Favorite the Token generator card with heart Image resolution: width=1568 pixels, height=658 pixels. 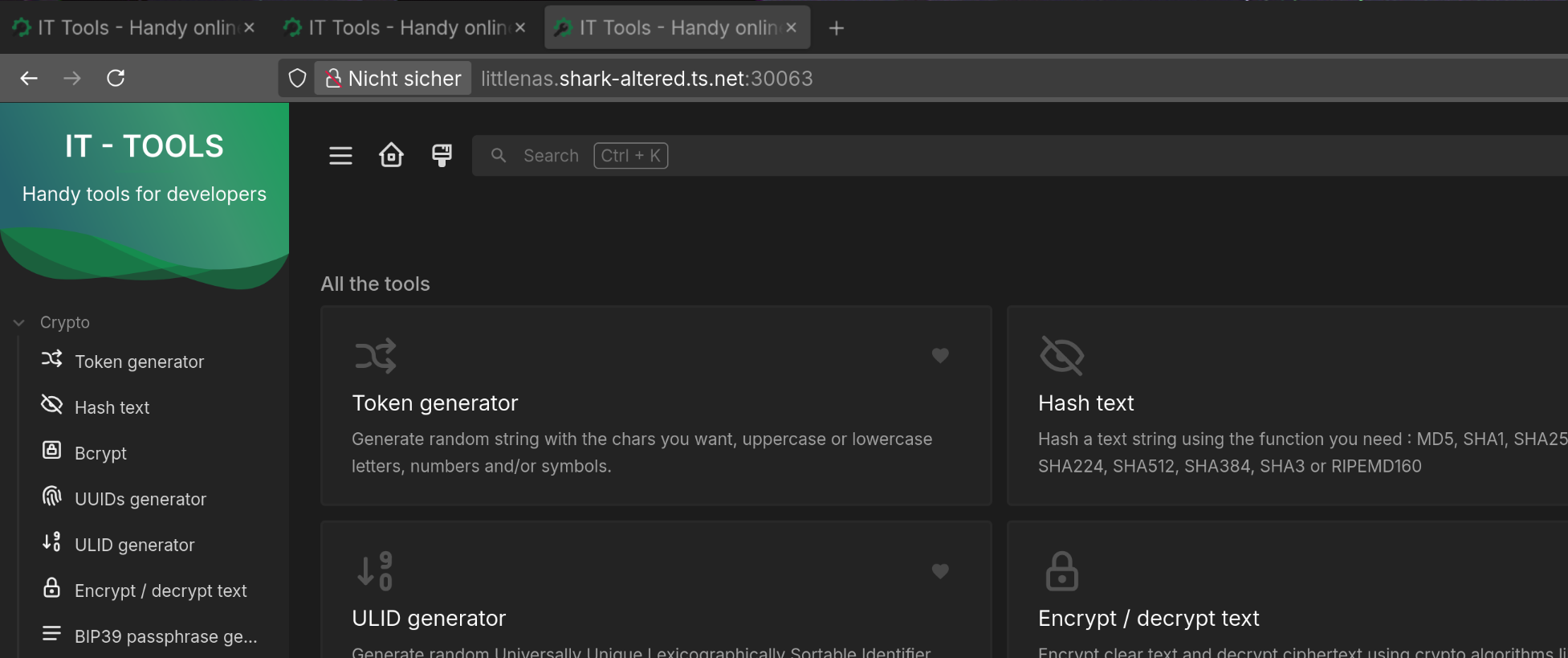(940, 355)
